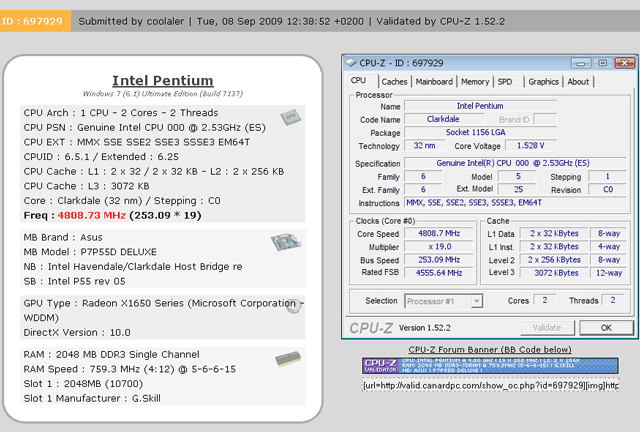Image resolution: width=640 pixels, height=432 pixels.
Task: Minimize the CPU-Z window
Action: tap(581, 63)
